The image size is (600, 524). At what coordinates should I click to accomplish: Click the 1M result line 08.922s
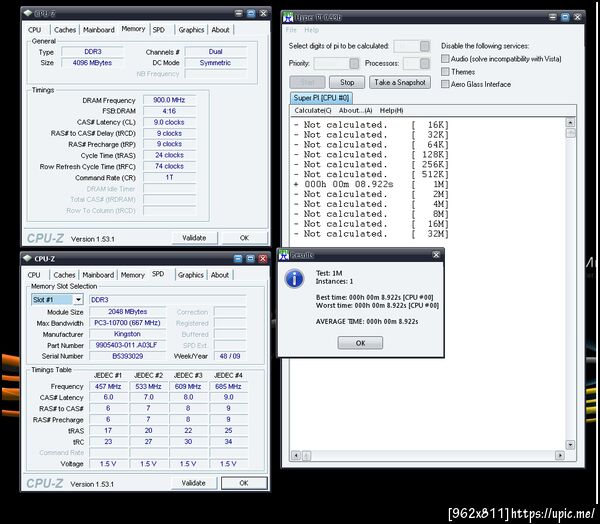[371, 184]
